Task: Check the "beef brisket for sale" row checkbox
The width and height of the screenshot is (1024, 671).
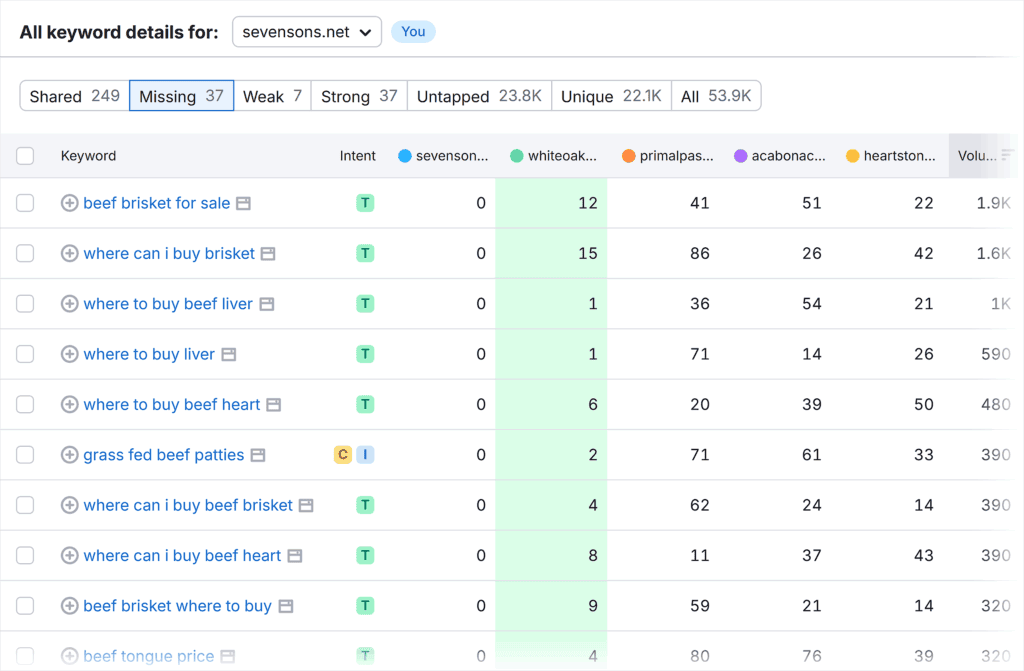Action: pos(25,202)
